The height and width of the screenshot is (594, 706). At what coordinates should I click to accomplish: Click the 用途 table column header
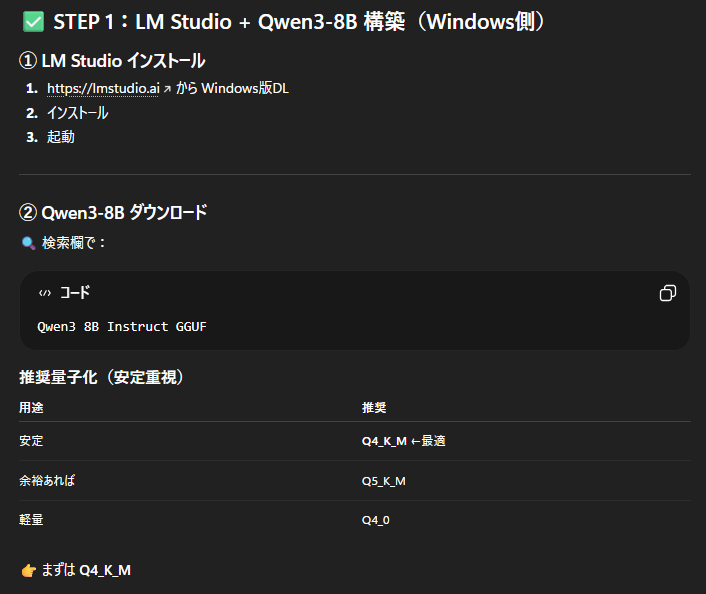pyautogui.click(x=32, y=408)
